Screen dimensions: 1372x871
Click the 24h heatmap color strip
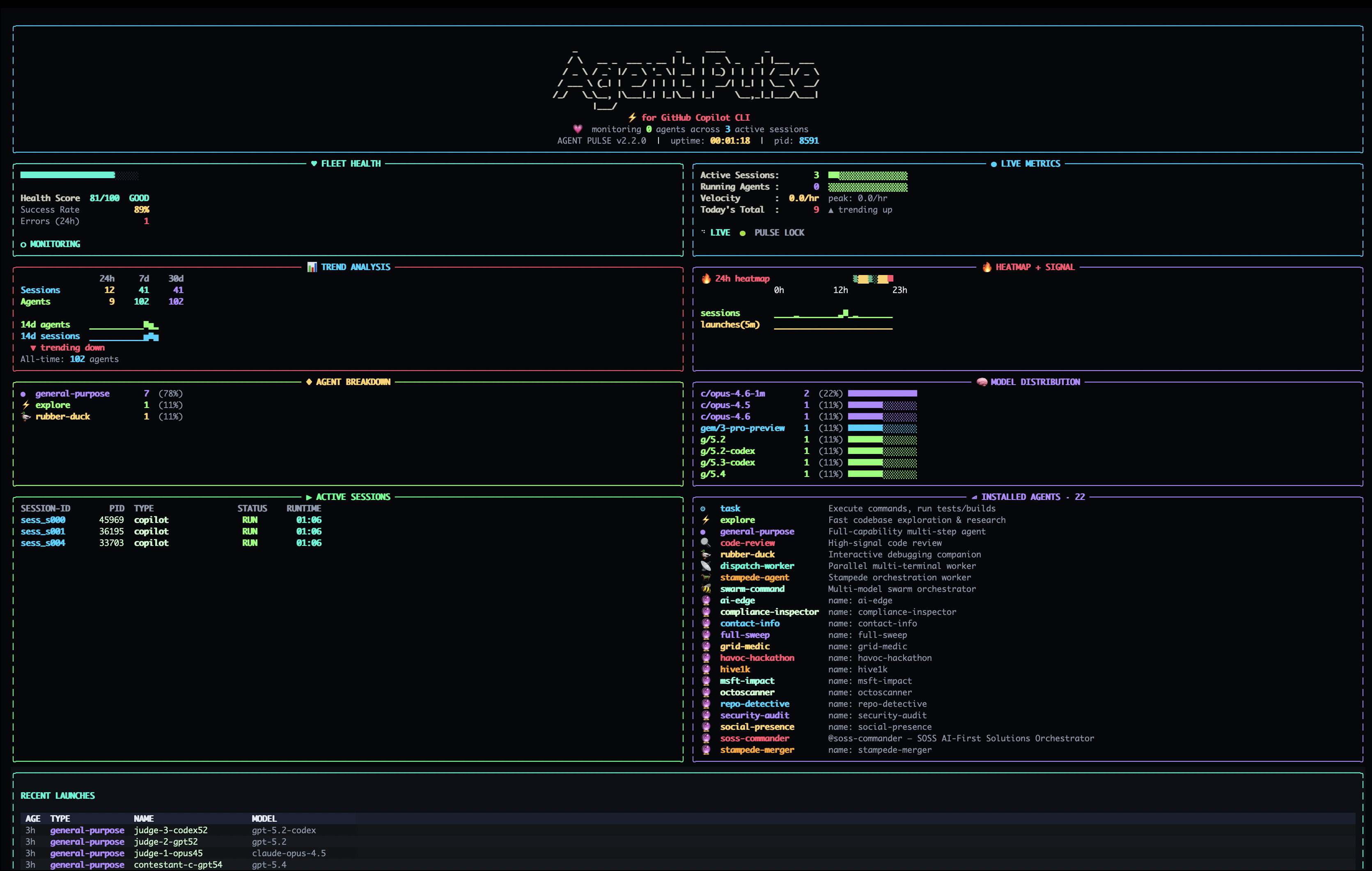coord(873,279)
